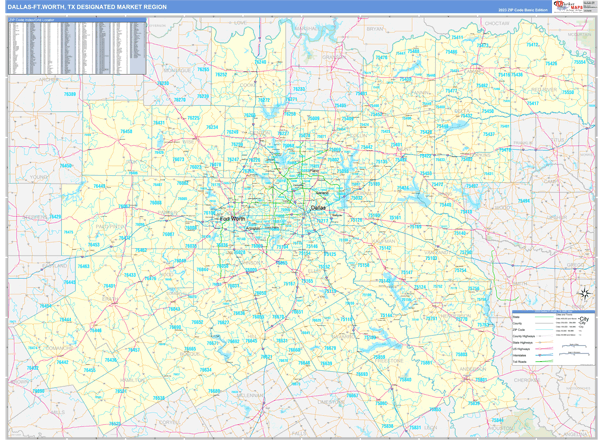Click ZIP code 75417 label
The height and width of the screenshot is (440, 600).
tap(533, 103)
